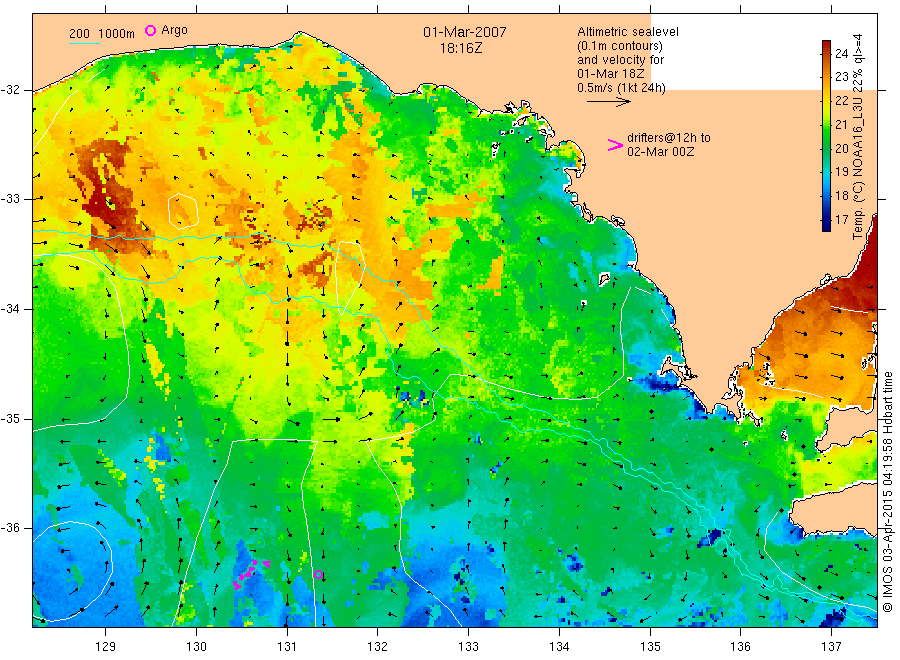
Task: Click the 'drifters@12h to' legend text
Action: tap(669, 138)
